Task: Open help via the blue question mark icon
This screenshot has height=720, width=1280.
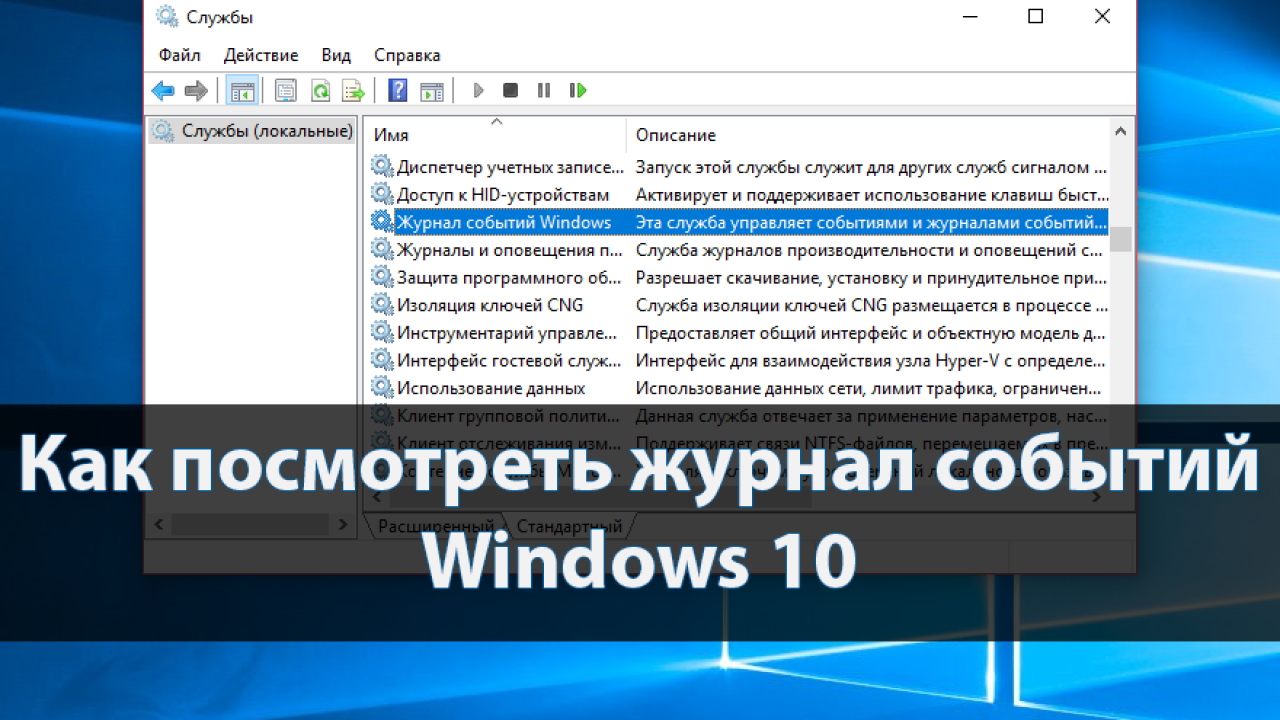Action: 398,91
